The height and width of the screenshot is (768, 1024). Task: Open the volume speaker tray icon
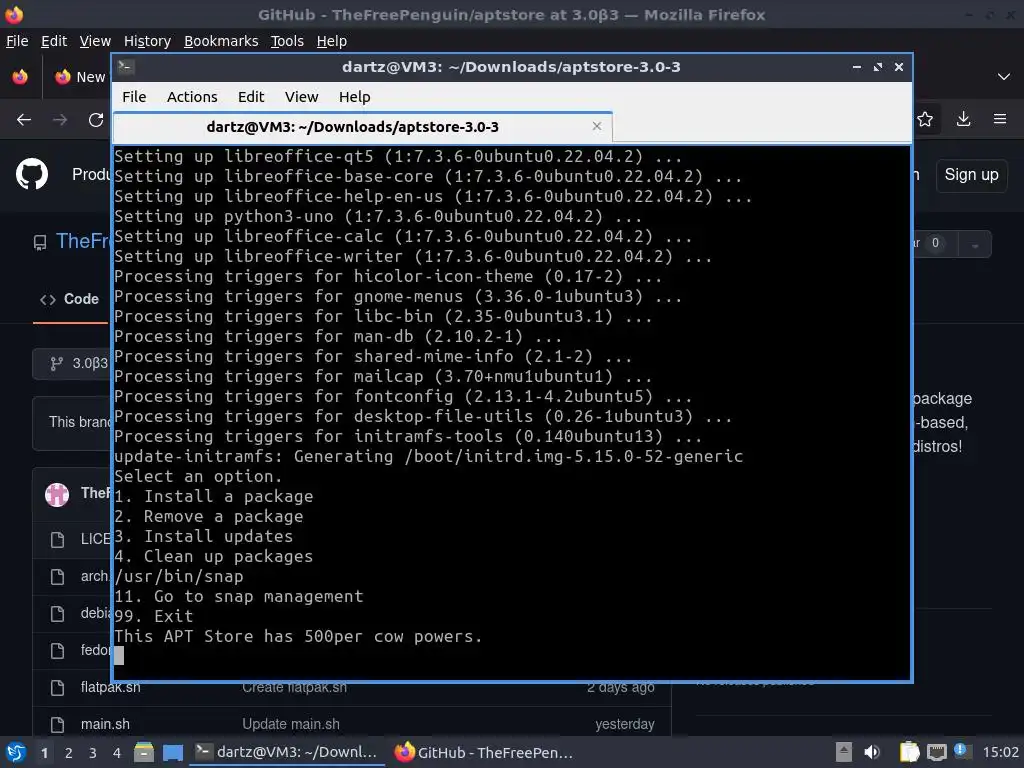[x=871, y=752]
